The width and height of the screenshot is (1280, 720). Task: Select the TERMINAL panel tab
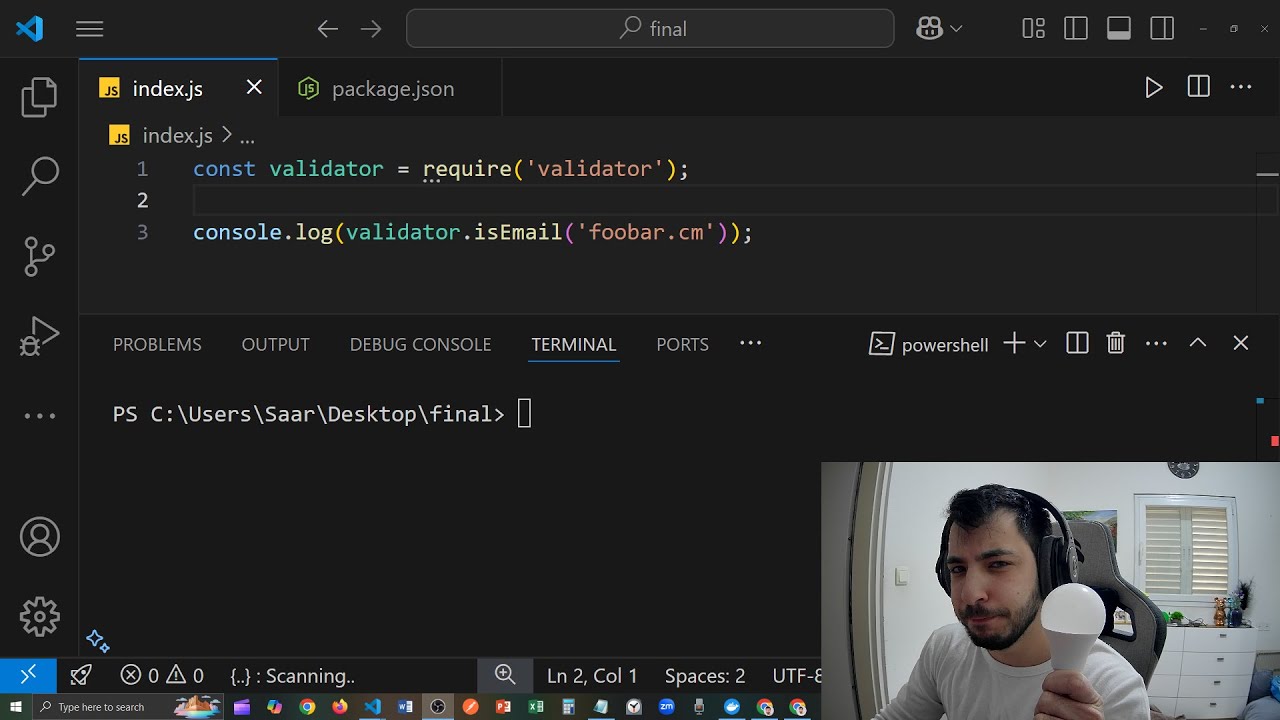573,344
